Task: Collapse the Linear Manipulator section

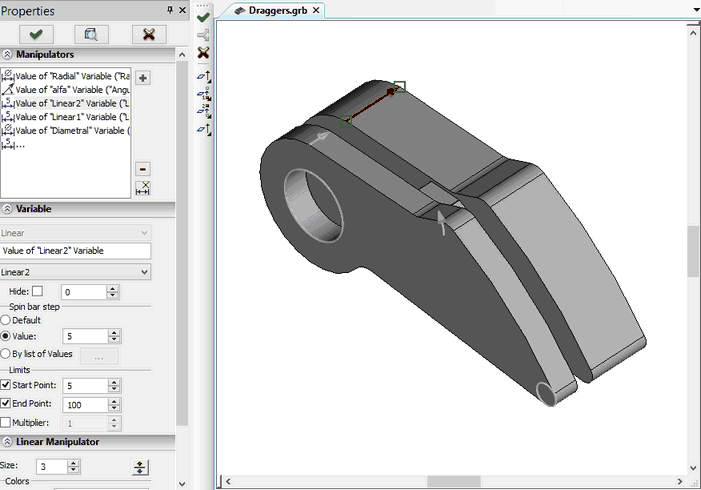Action: coord(8,441)
